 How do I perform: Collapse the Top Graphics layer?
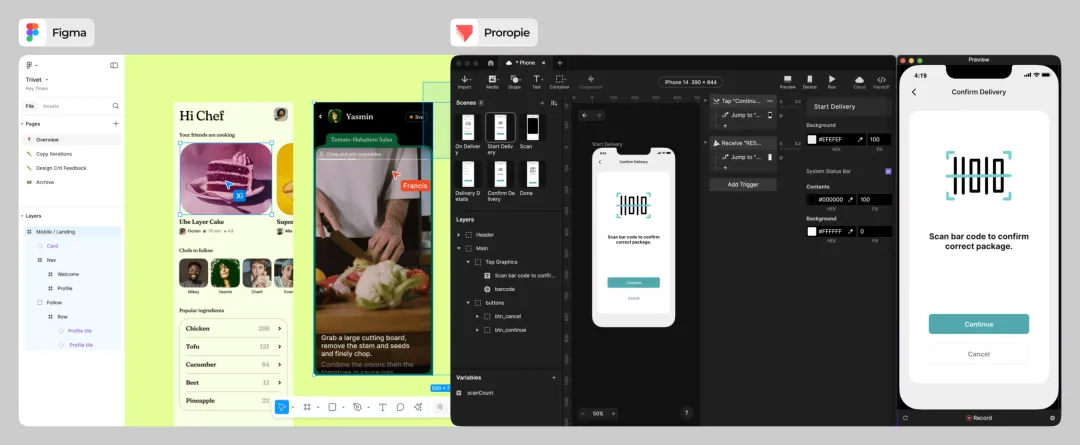coord(468,262)
